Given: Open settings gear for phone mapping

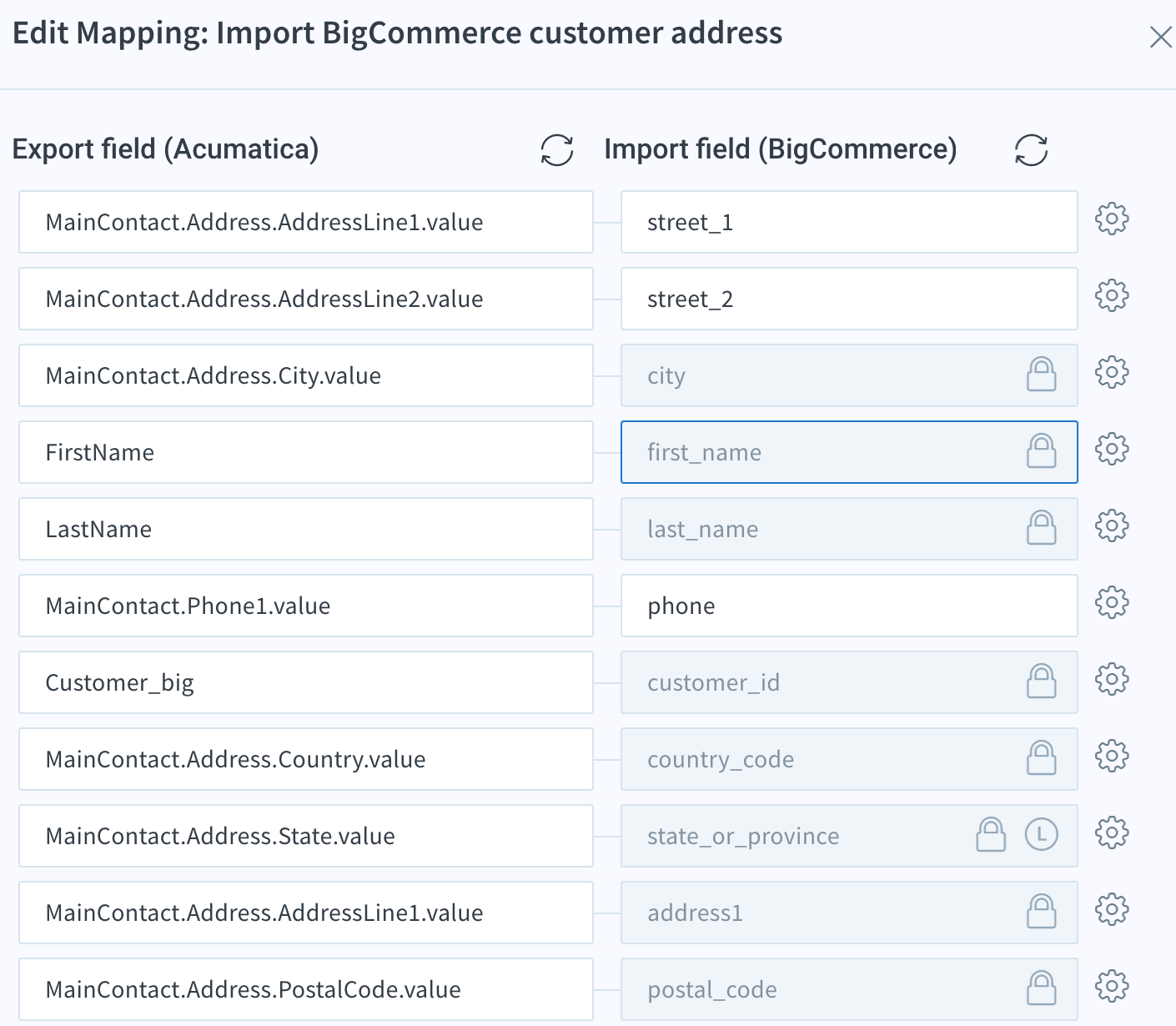Looking at the screenshot, I should point(1112,603).
